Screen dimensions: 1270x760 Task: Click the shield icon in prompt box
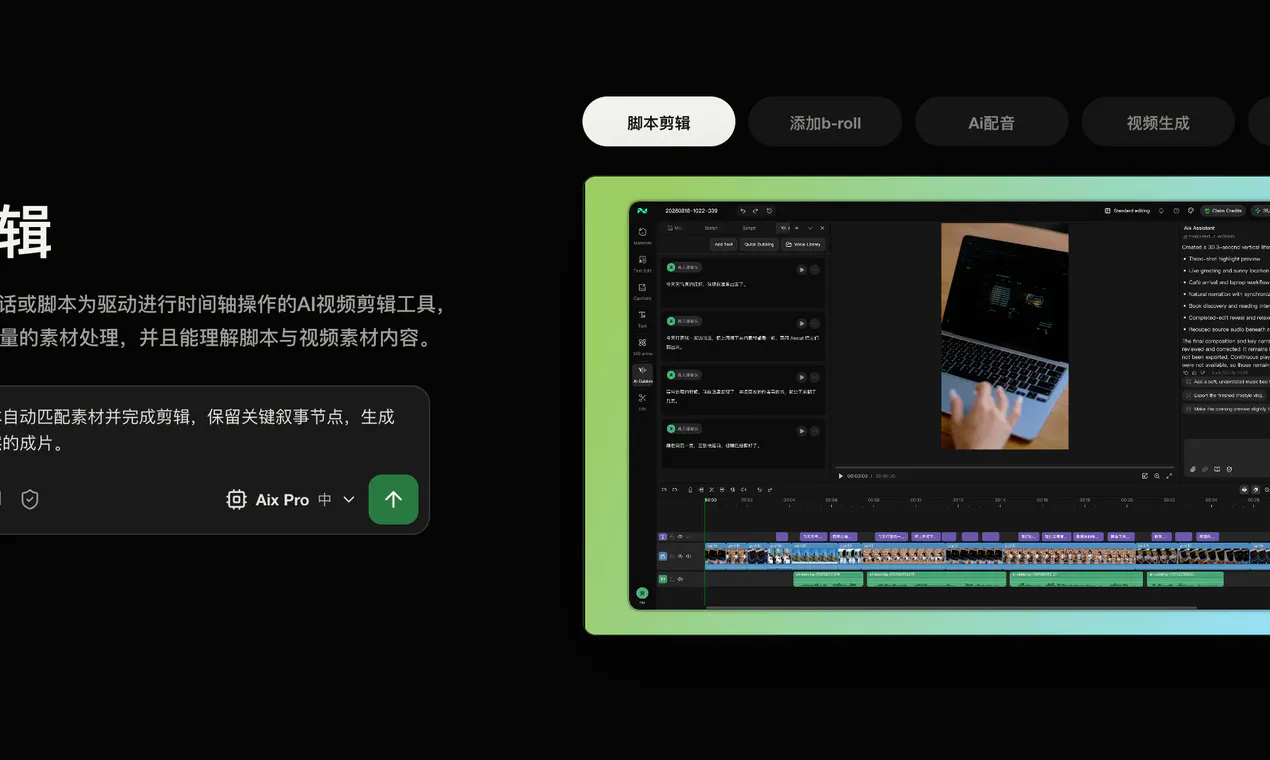point(30,499)
